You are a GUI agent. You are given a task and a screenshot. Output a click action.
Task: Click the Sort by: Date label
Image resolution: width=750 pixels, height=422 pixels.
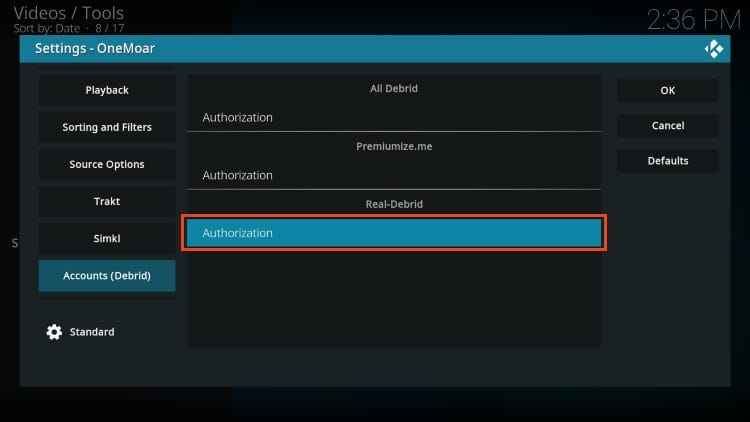coord(46,28)
